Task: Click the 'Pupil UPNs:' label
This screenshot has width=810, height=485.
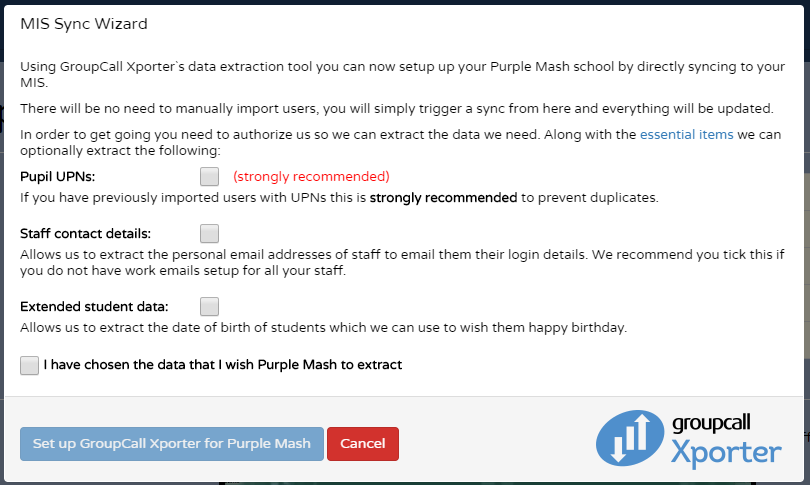Action: tap(58, 176)
